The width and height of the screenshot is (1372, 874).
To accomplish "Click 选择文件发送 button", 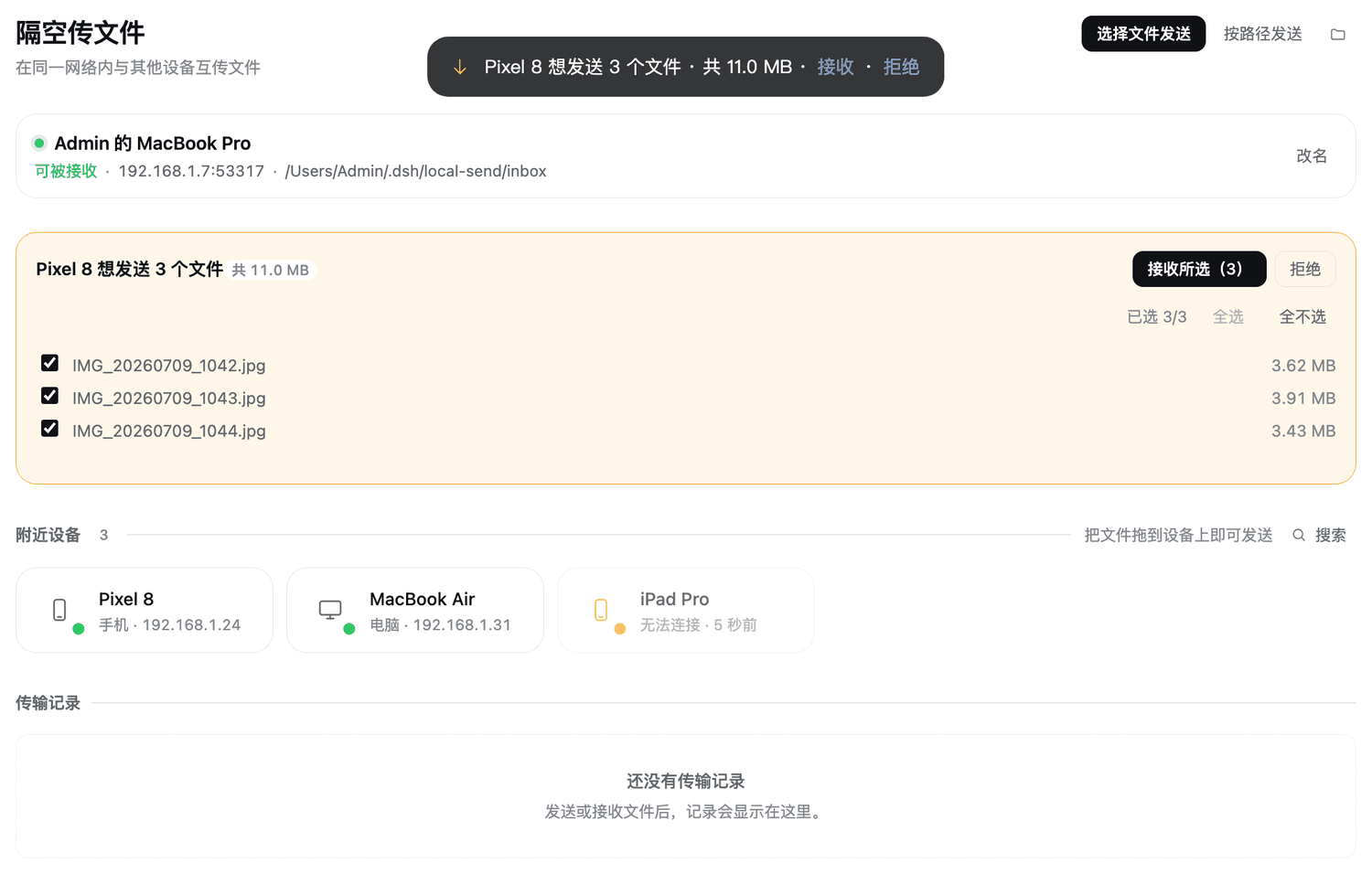I will tap(1143, 34).
